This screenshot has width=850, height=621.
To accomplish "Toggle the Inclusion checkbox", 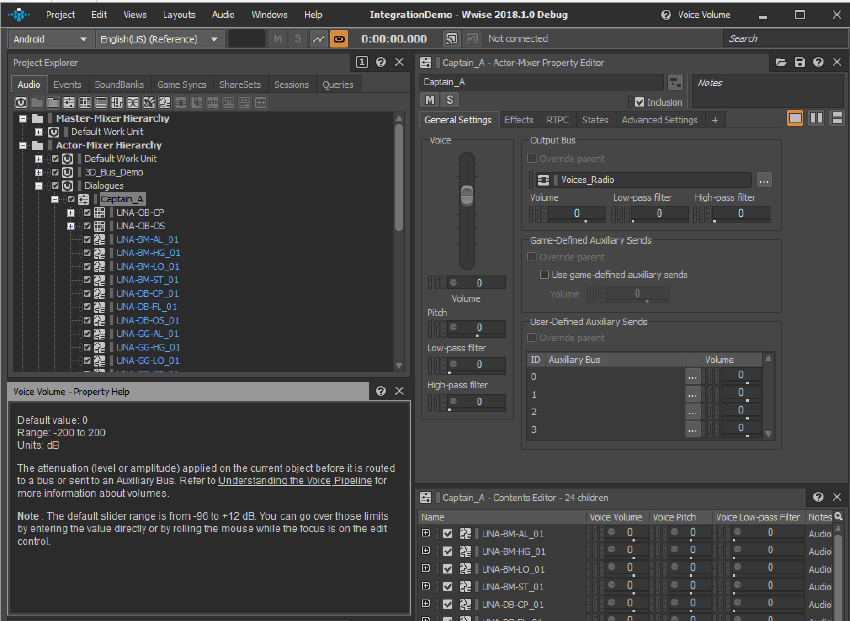I will [639, 102].
